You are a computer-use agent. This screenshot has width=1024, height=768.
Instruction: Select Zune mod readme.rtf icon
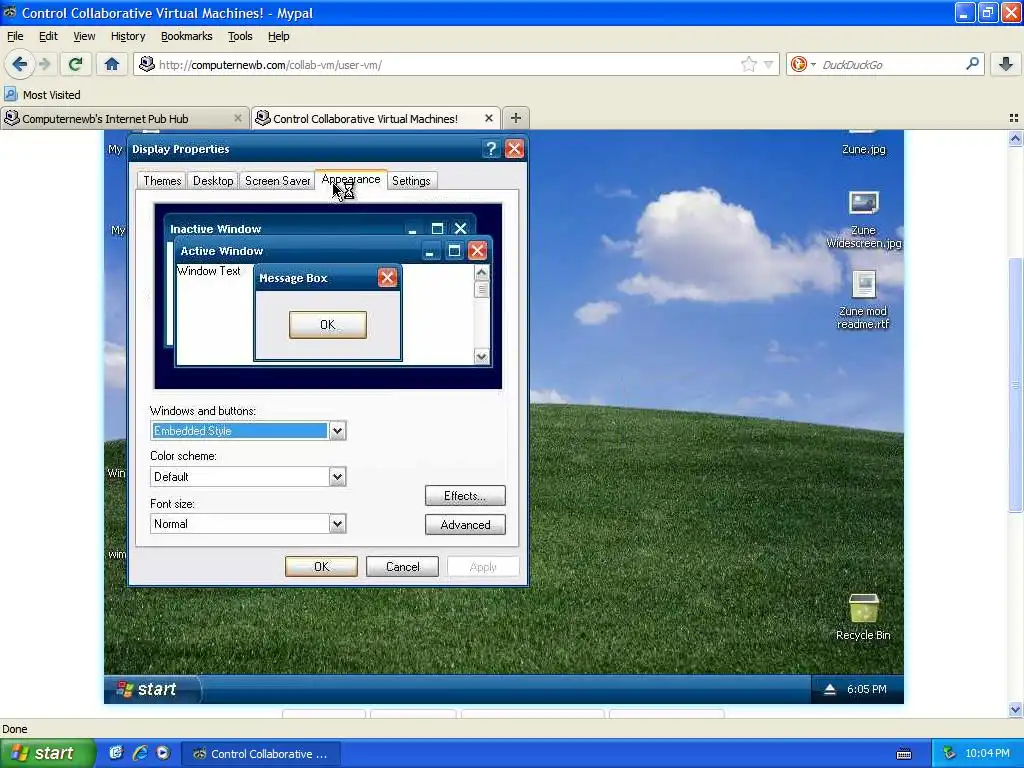click(x=863, y=301)
